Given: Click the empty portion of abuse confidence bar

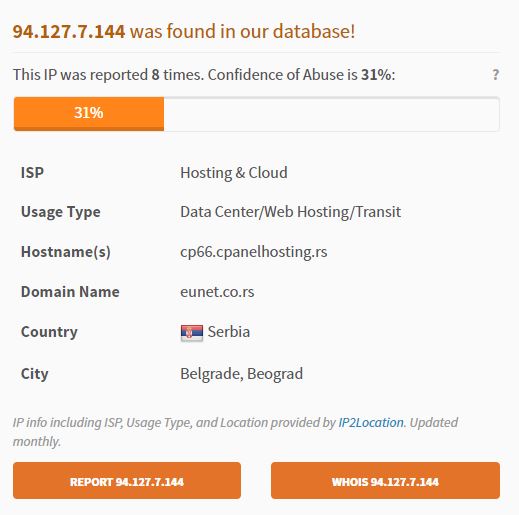Looking at the screenshot, I should click(x=331, y=114).
